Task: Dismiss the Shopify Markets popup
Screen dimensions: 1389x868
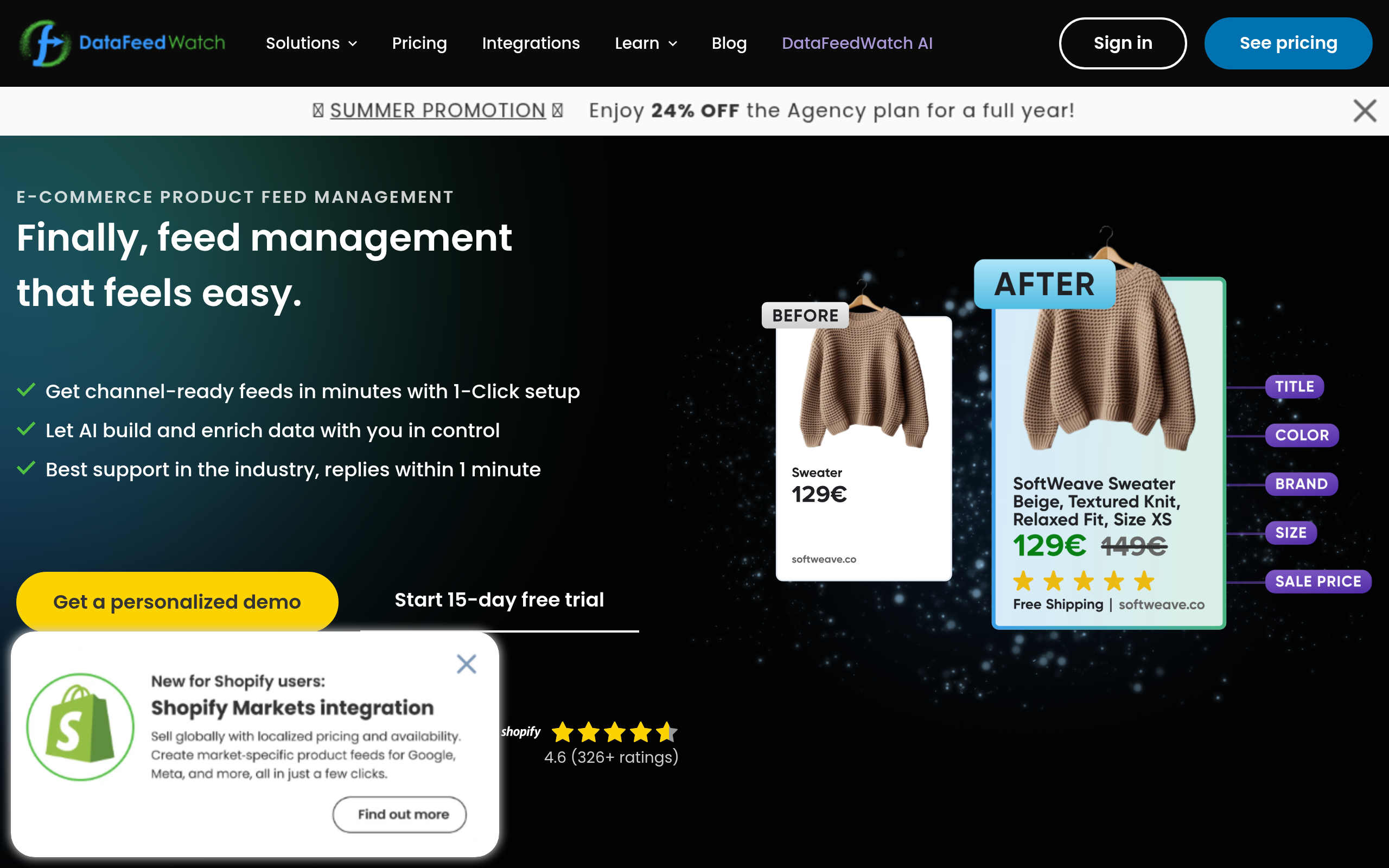Action: pos(466,664)
